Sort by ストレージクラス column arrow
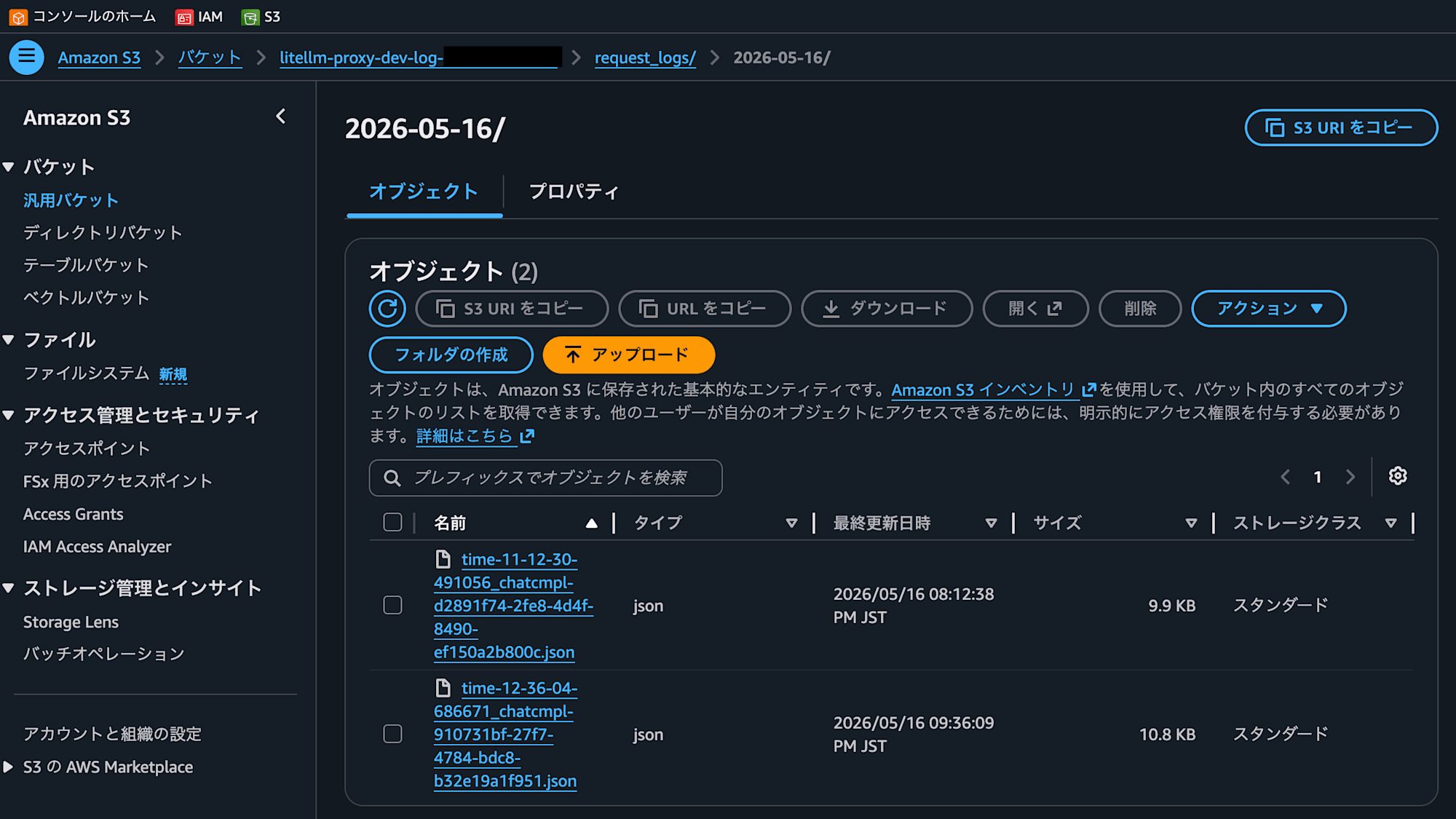 (1390, 523)
